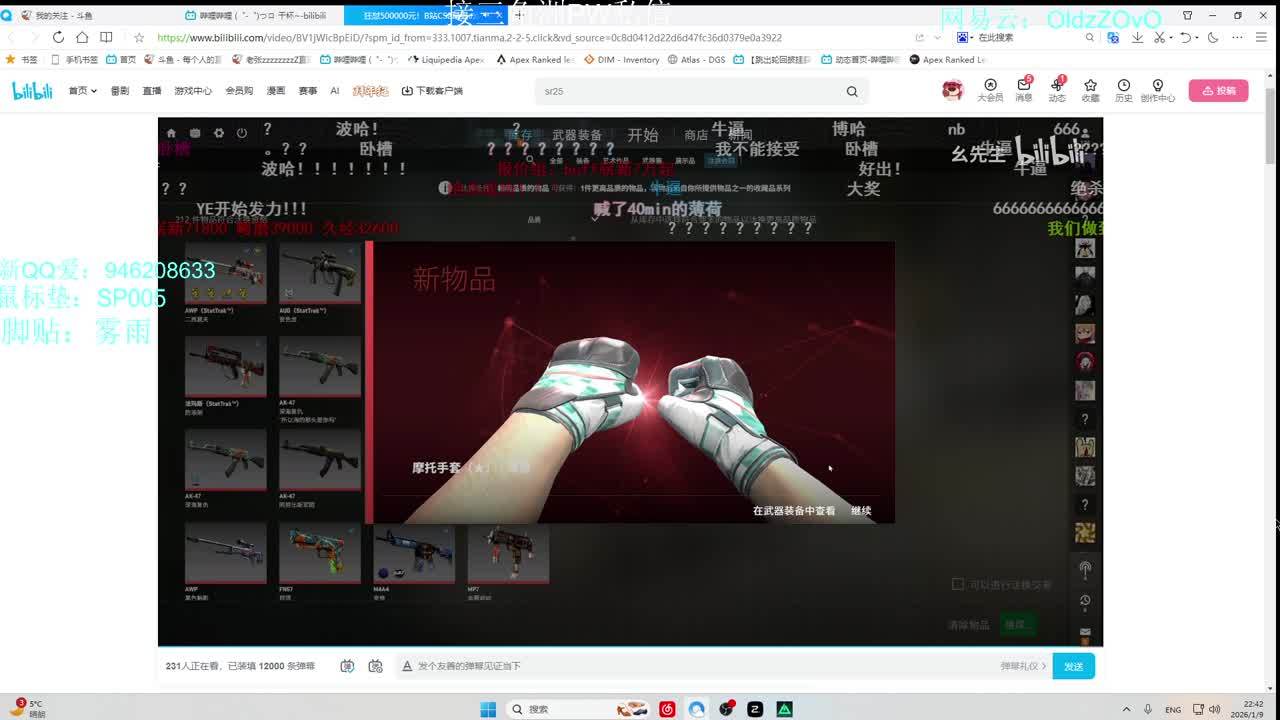The image size is (1280, 720).
Task: Click the search magnifier in bilibili search box
Action: click(852, 91)
